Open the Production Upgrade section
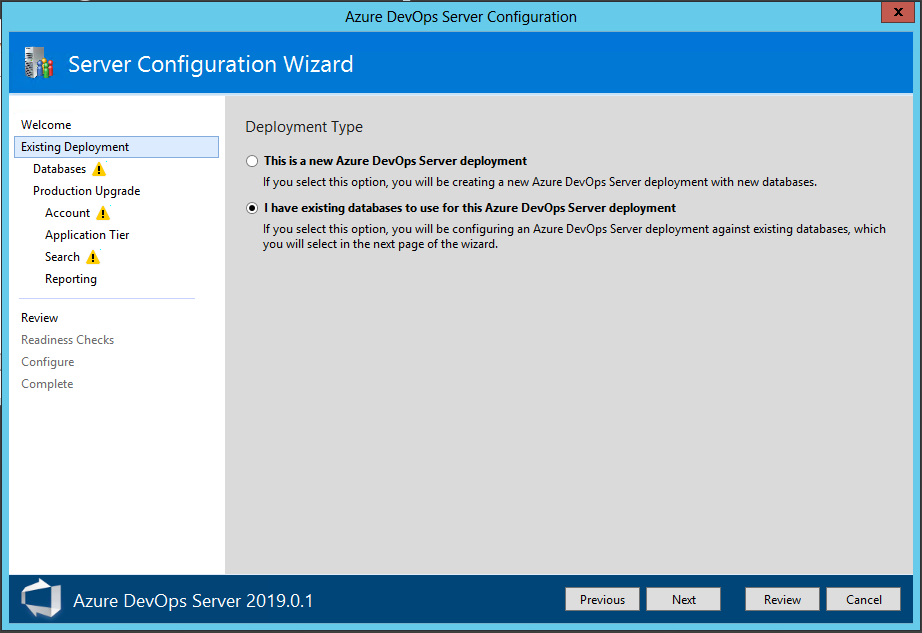 (x=86, y=191)
